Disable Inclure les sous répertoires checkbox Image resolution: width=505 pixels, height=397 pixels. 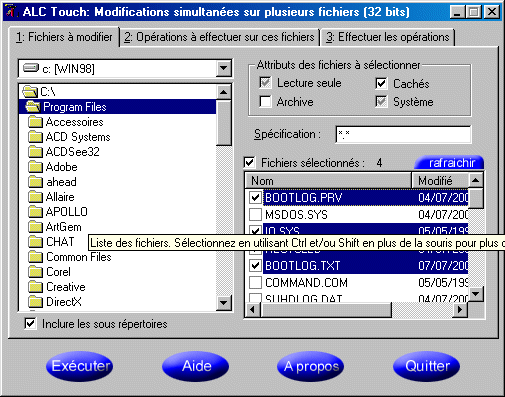pyautogui.click(x=30, y=323)
